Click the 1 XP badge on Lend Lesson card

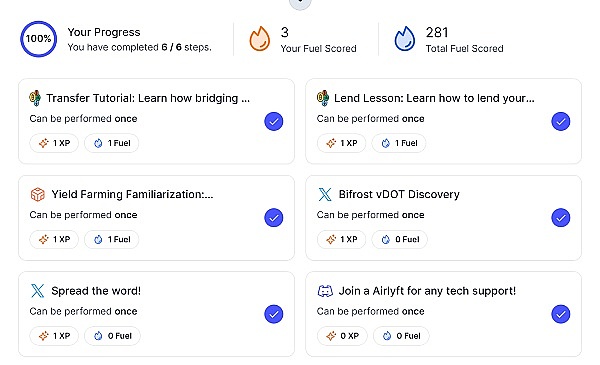341,143
